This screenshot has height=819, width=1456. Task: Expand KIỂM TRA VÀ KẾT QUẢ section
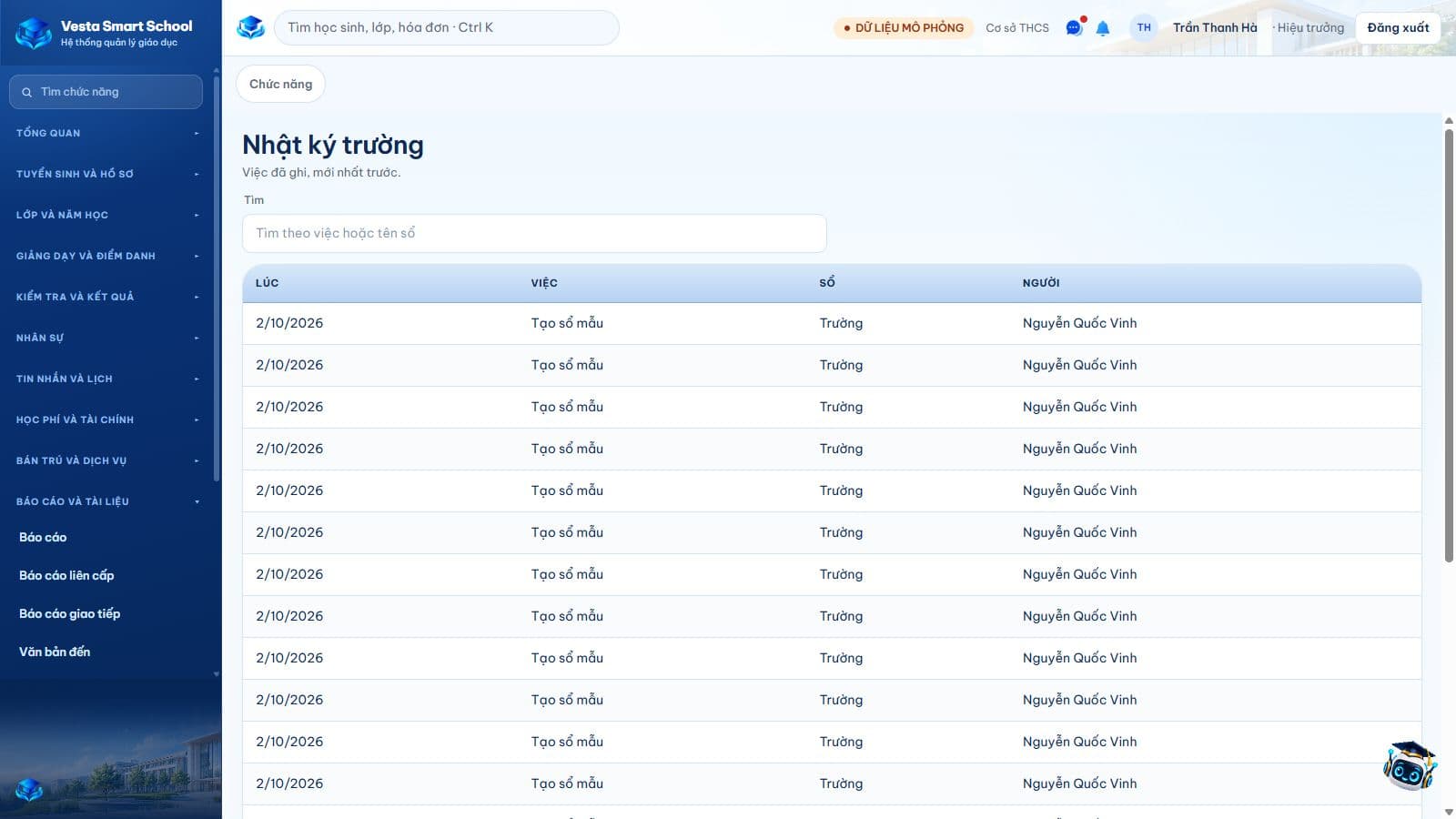[108, 297]
